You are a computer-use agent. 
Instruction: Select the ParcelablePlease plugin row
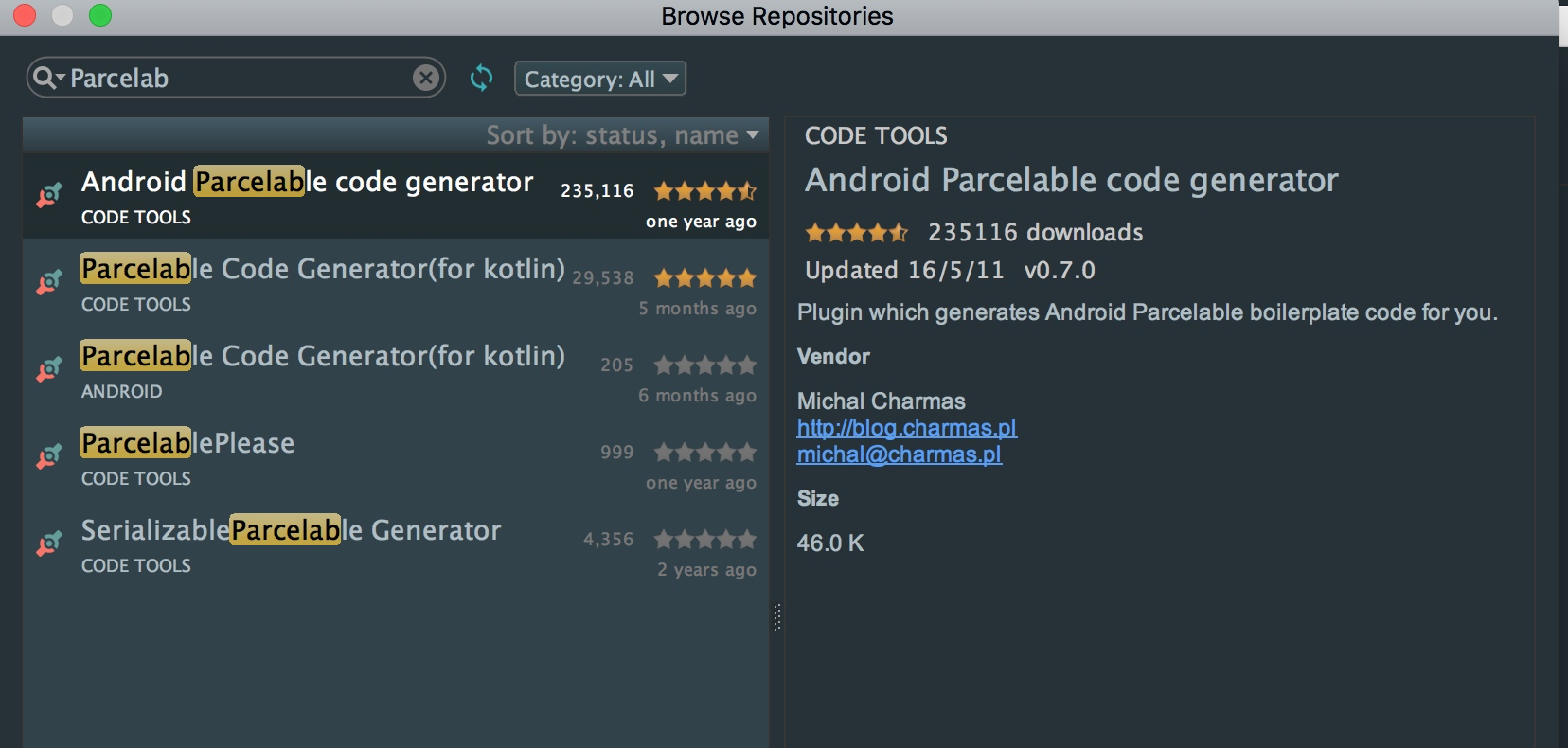[396, 457]
